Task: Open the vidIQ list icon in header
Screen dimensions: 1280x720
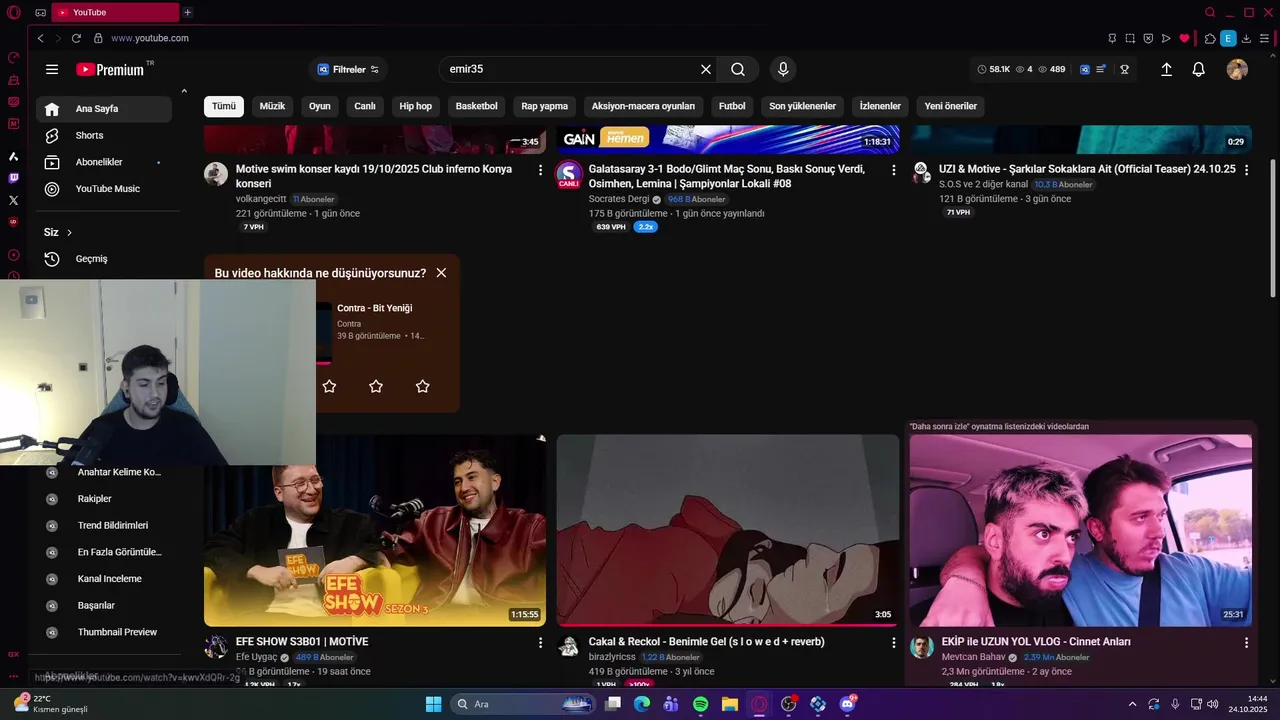Action: pyautogui.click(x=1101, y=69)
